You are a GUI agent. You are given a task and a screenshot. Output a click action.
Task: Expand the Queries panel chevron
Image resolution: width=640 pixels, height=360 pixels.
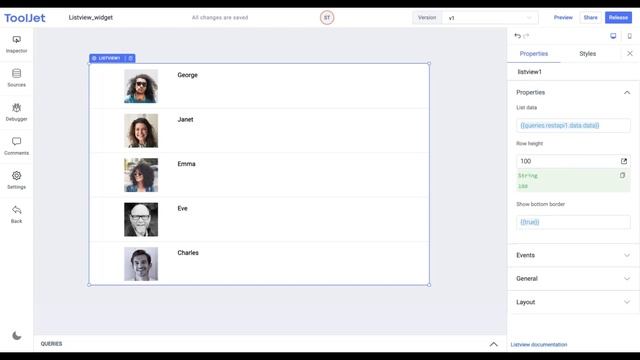493,344
